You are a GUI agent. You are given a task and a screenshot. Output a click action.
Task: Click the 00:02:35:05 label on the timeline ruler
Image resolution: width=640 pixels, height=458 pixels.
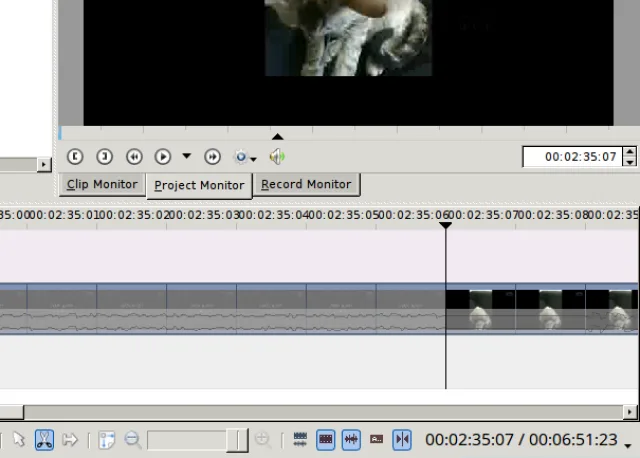pos(344,215)
